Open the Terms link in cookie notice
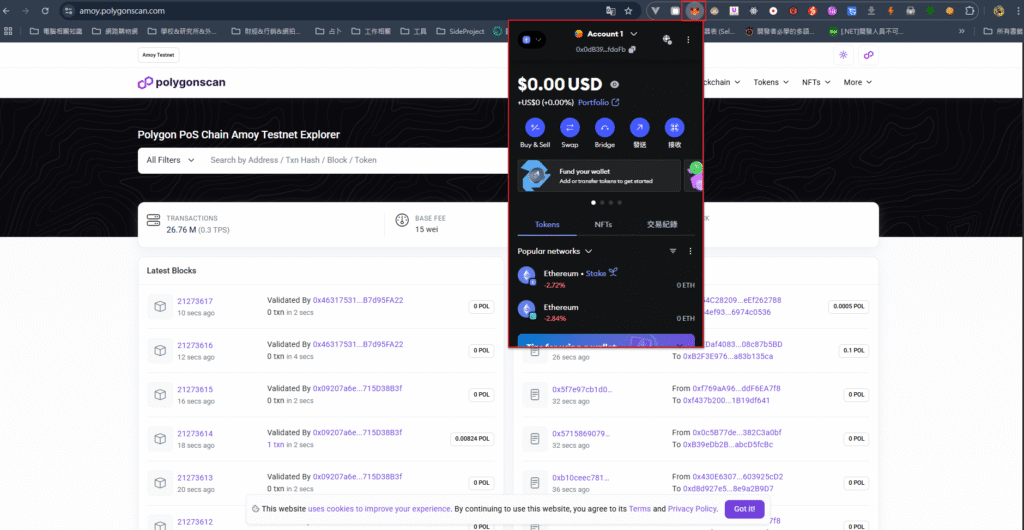The width and height of the screenshot is (1024, 530). 639,509
